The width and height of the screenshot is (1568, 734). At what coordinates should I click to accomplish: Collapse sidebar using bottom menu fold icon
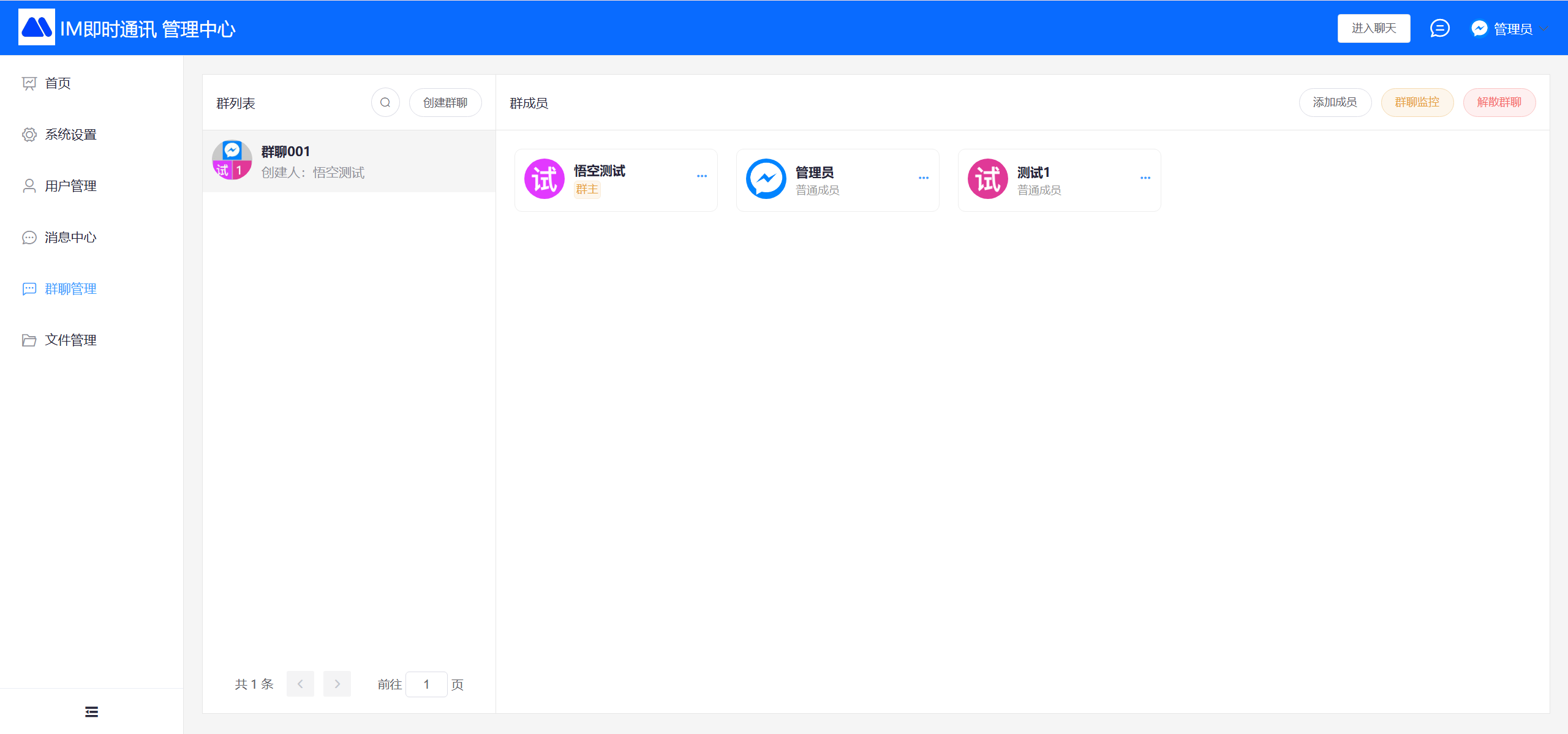(x=91, y=711)
